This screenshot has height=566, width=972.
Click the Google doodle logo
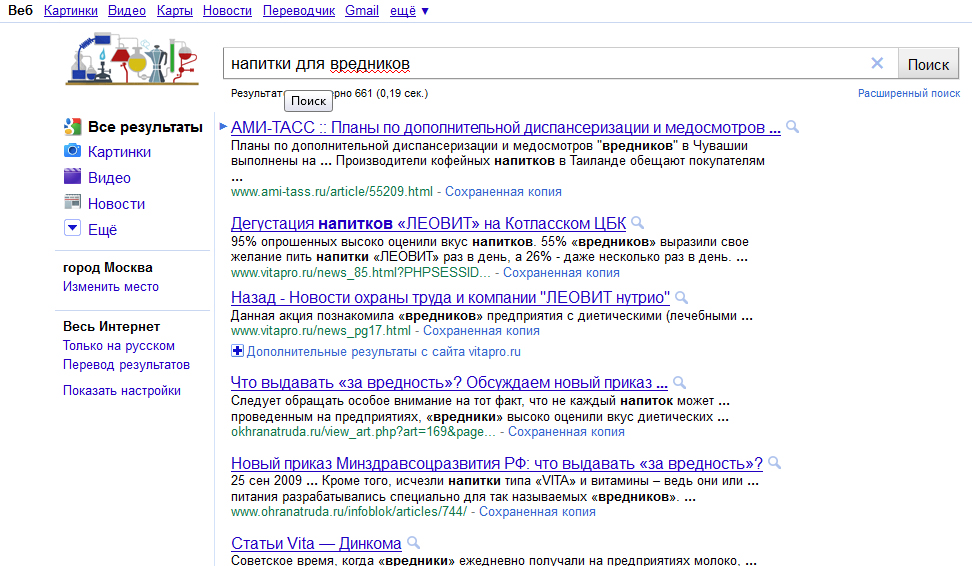point(132,59)
